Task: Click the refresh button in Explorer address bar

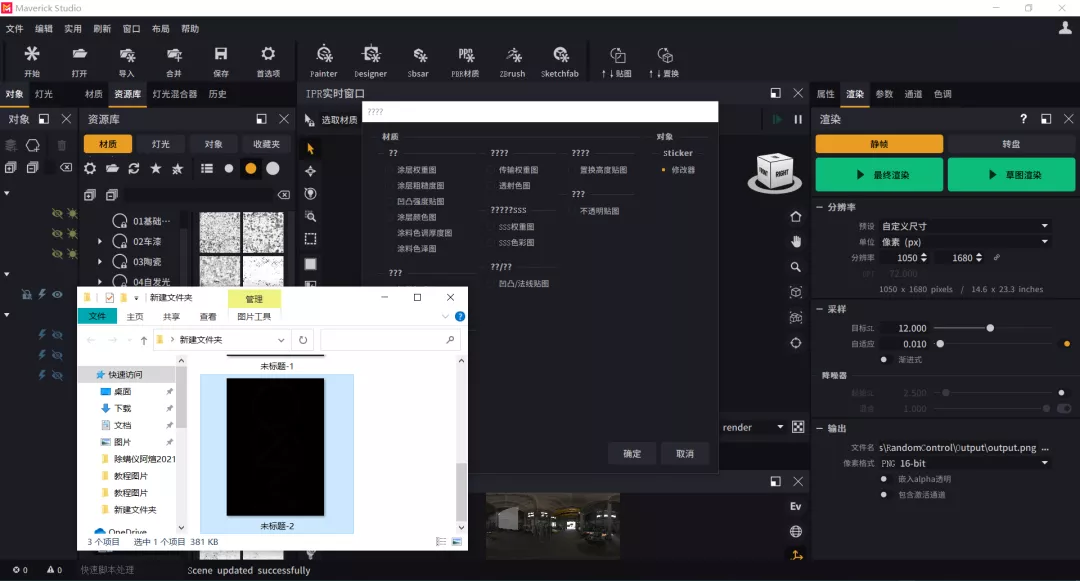Action: click(303, 339)
